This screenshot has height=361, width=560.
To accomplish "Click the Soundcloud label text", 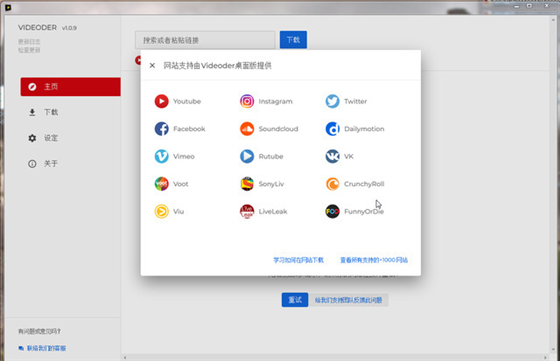I will coord(278,129).
